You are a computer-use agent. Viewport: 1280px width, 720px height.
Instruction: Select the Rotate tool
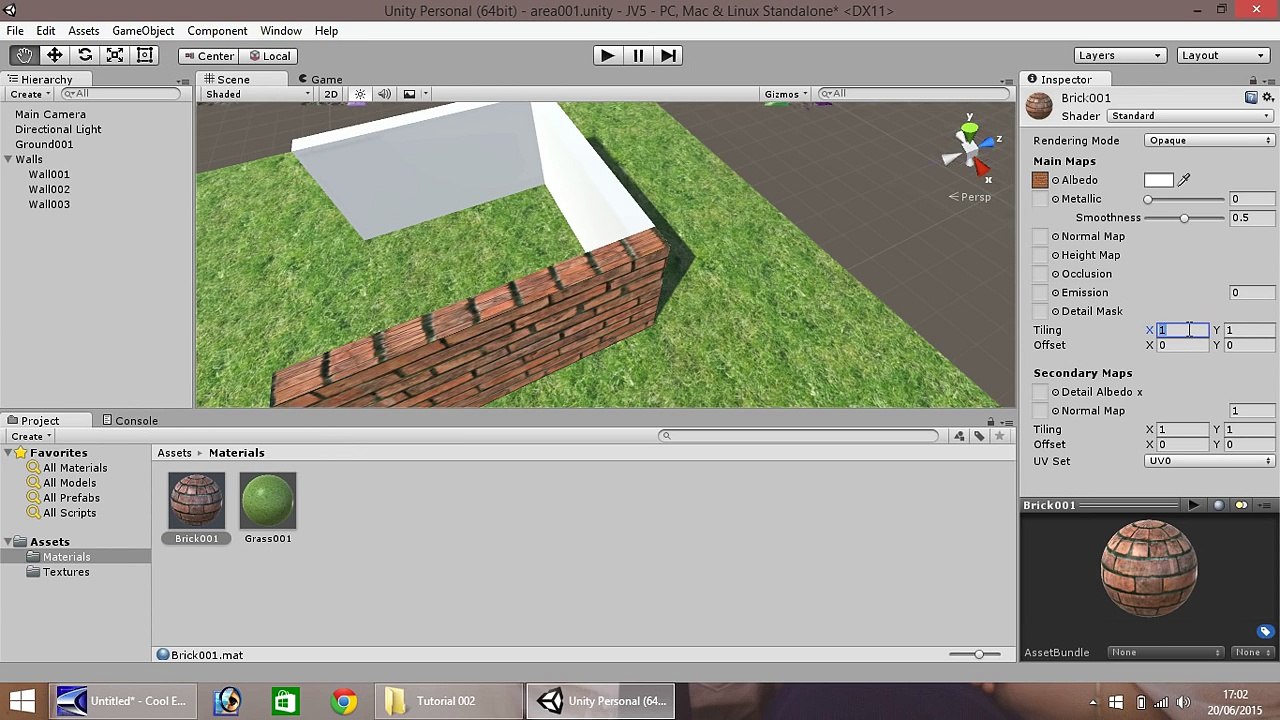[85, 56]
